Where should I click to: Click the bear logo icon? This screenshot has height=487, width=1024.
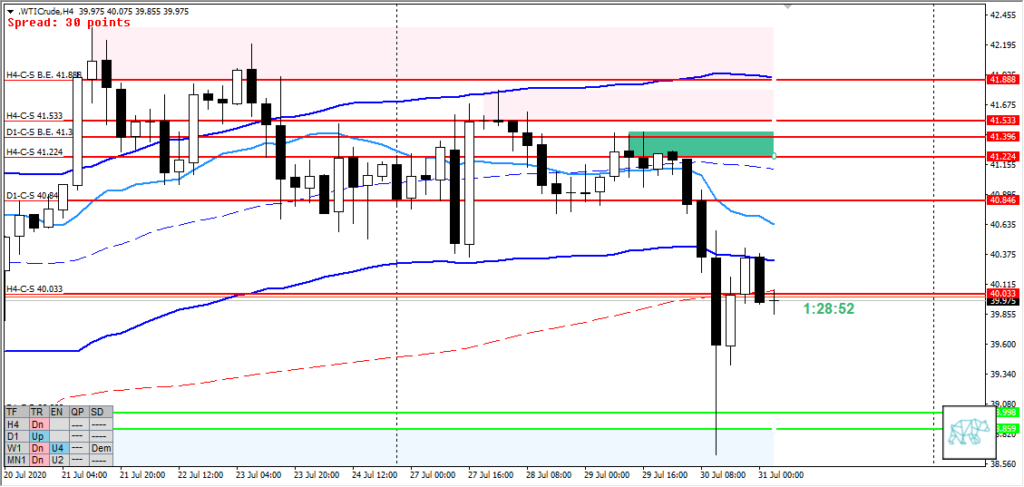pyautogui.click(x=966, y=432)
